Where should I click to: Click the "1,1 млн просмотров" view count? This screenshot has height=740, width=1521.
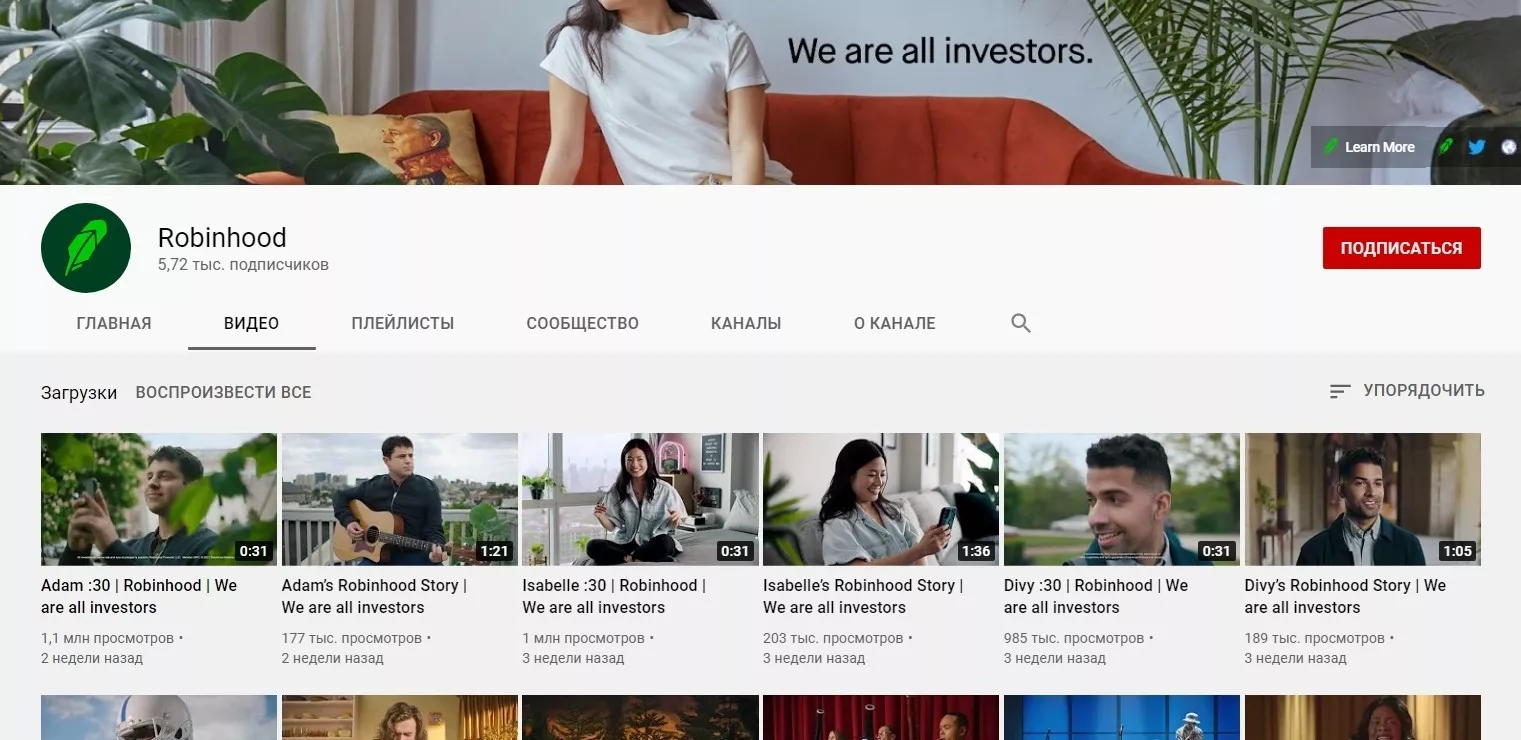tap(108, 638)
